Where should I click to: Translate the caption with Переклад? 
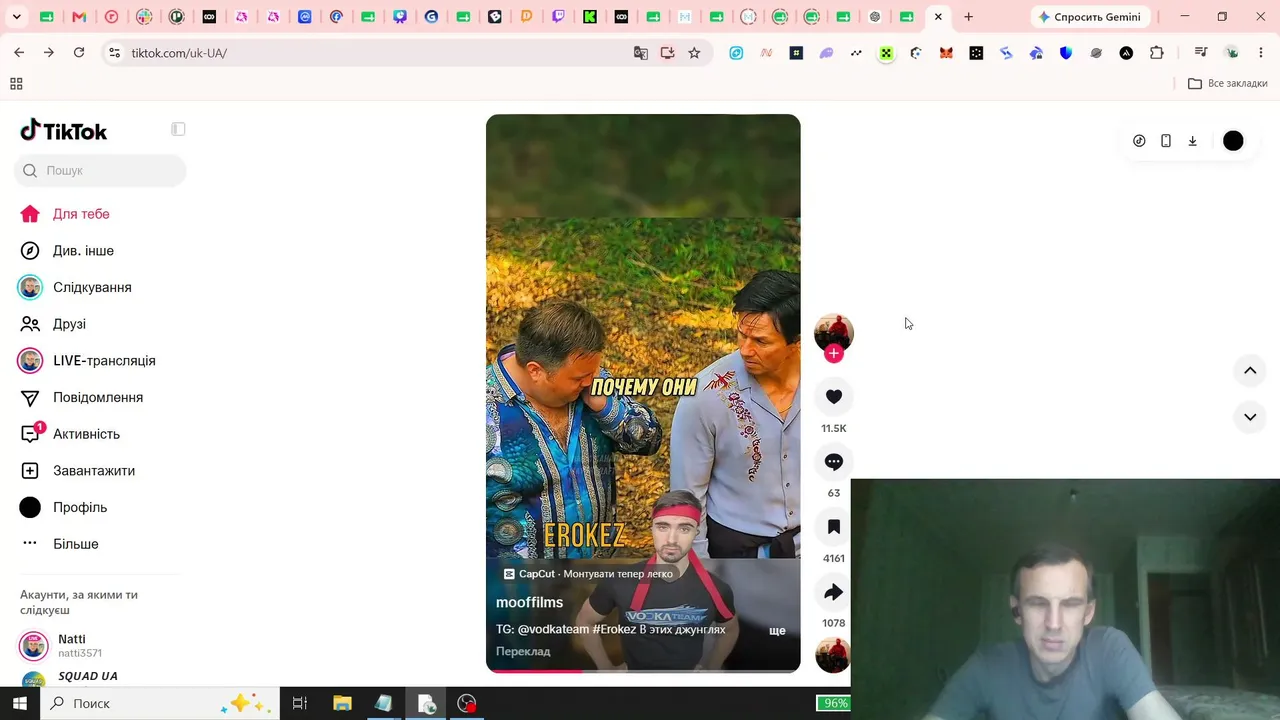coord(523,652)
